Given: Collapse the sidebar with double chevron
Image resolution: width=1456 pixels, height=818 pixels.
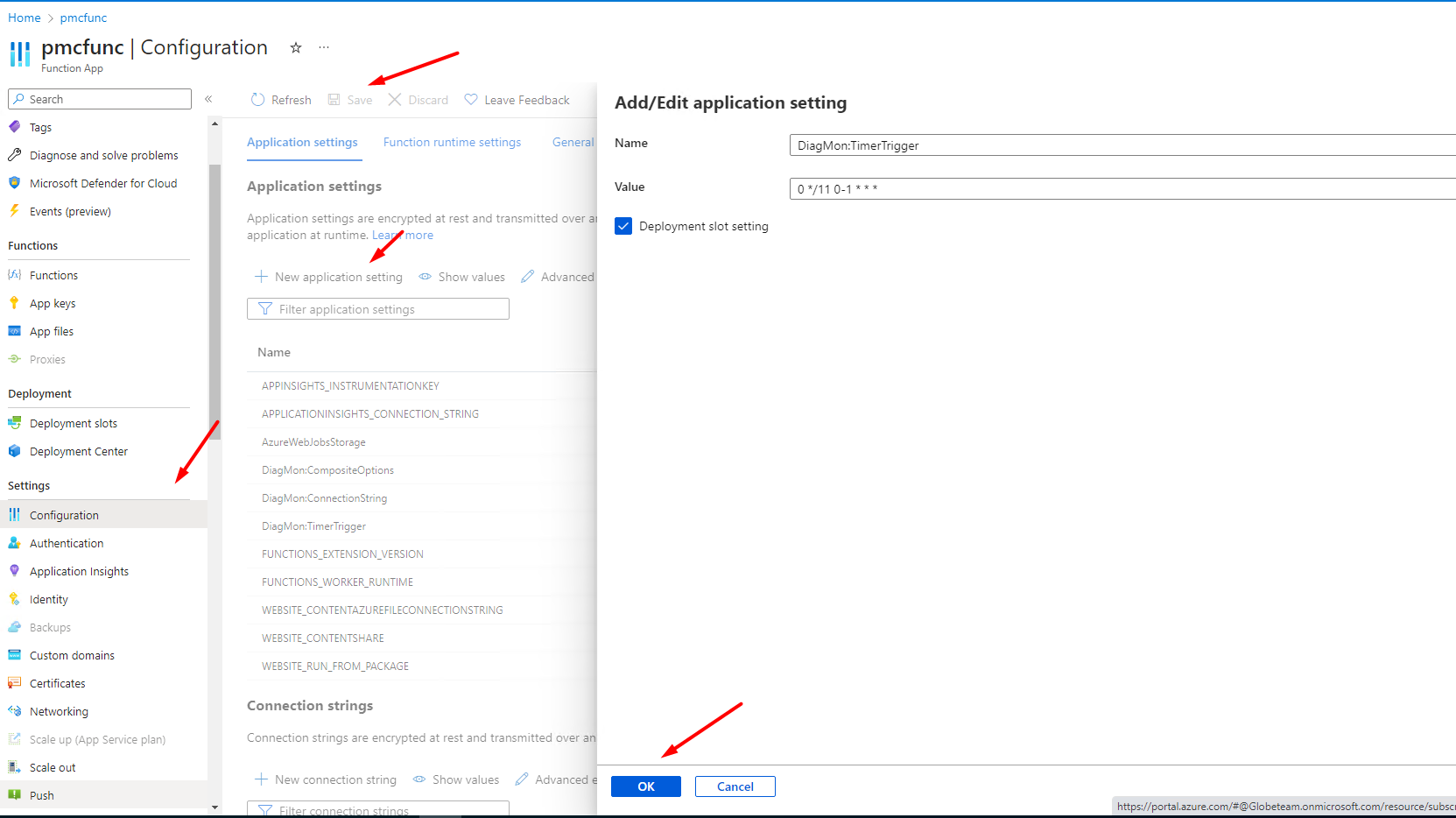Looking at the screenshot, I should click(208, 99).
